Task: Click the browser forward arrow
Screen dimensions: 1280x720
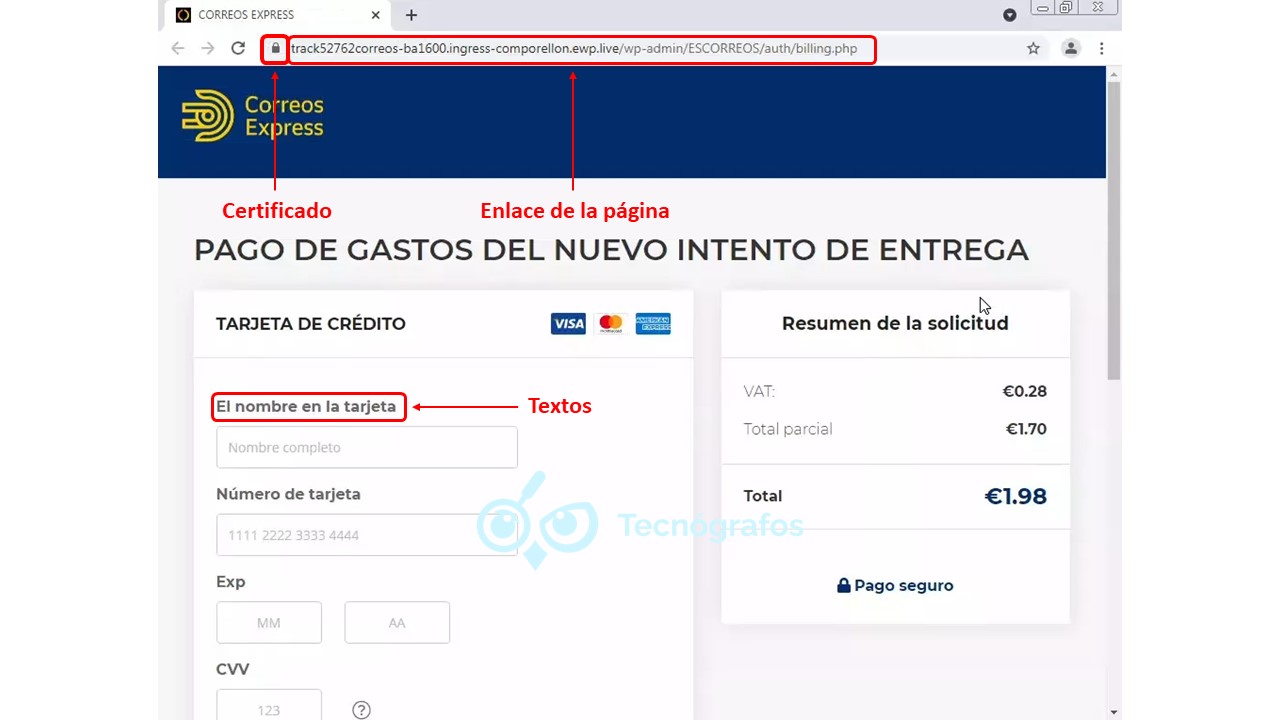Action: point(208,48)
